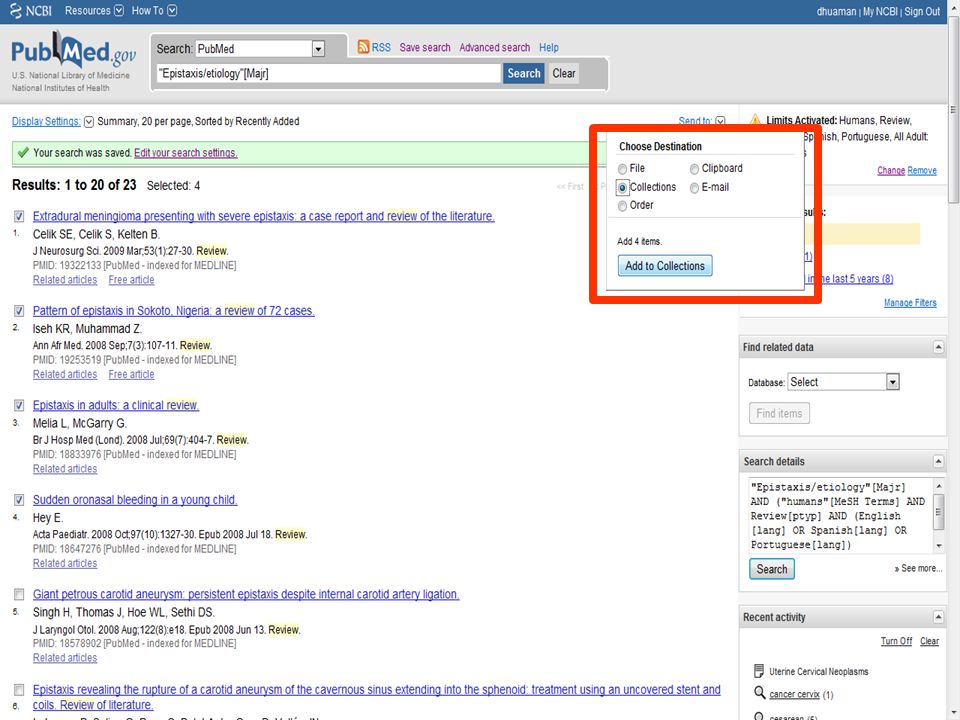Click the PubMed.gov logo
This screenshot has width=960, height=720.
(x=73, y=51)
